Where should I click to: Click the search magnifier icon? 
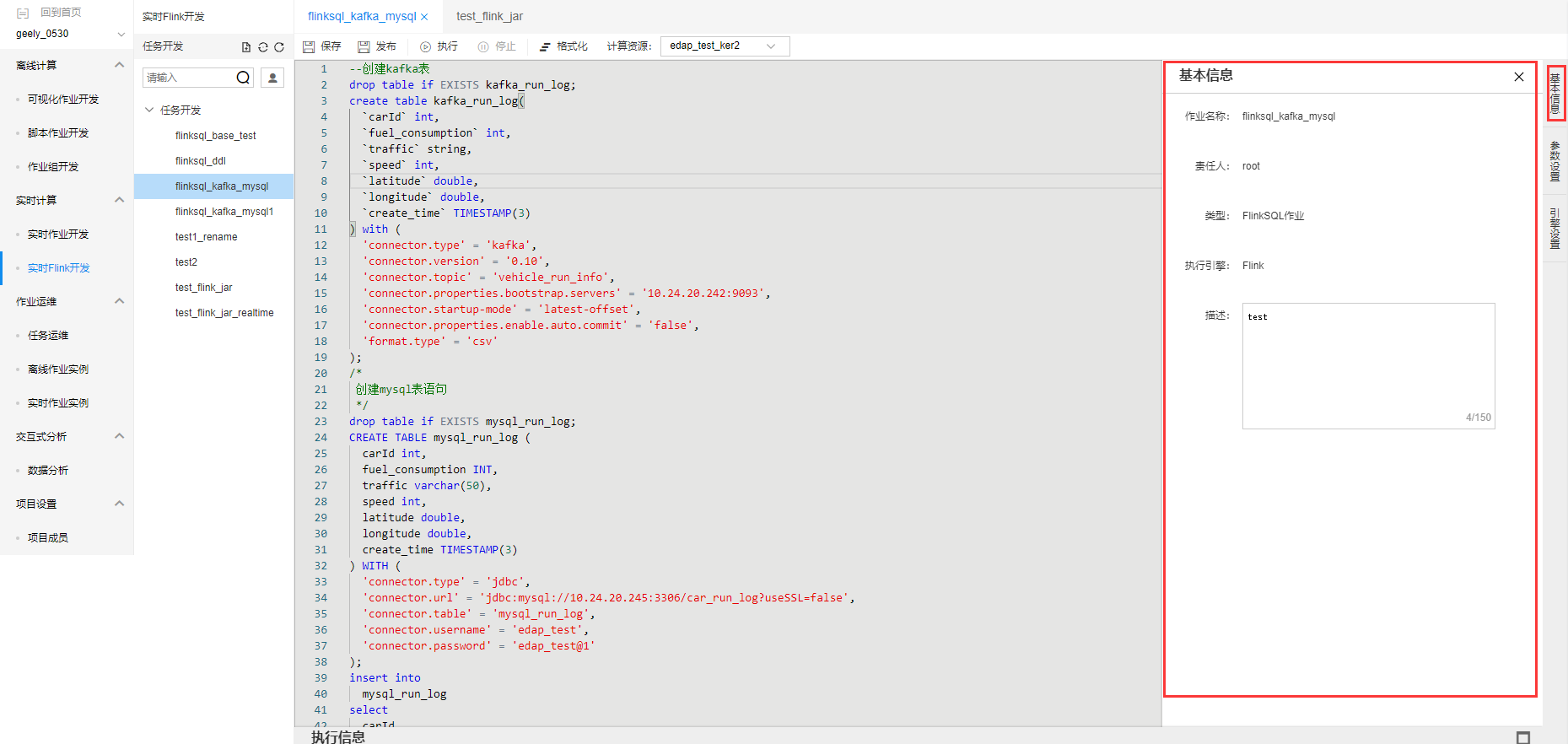[243, 78]
